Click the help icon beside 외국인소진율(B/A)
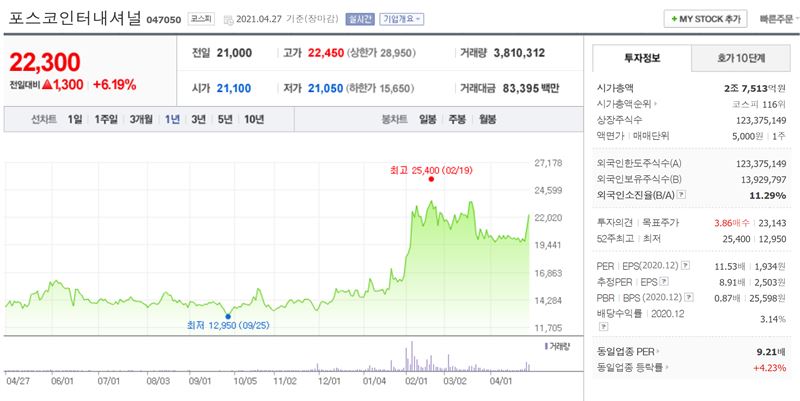This screenshot has width=800, height=401. pyautogui.click(x=684, y=193)
